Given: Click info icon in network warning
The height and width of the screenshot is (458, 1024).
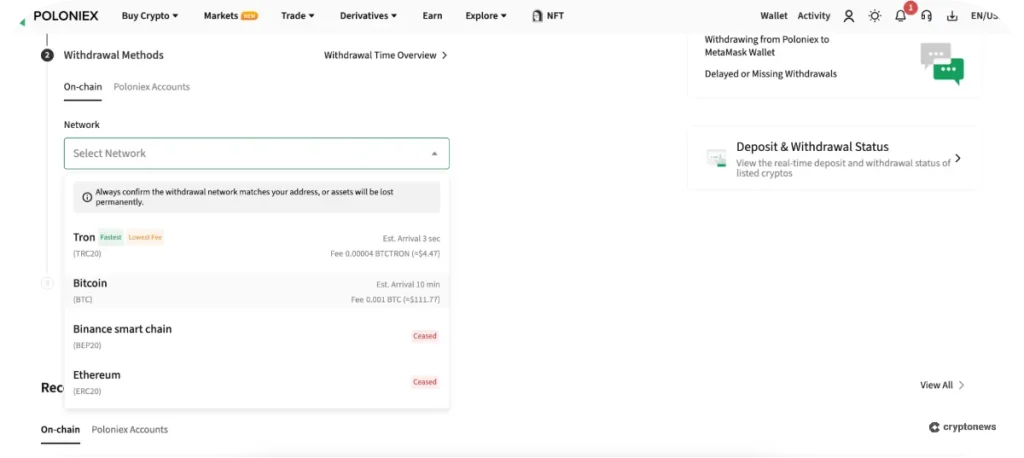Looking at the screenshot, I should click(x=87, y=197).
